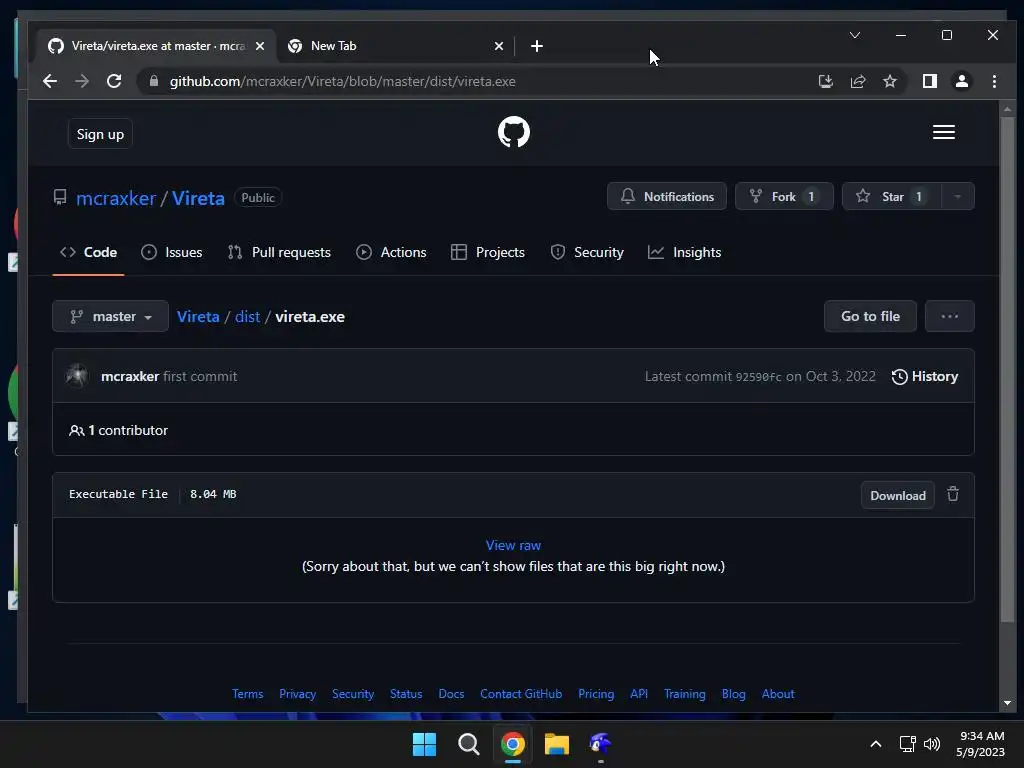Open the Chrome tab search chevron
Image resolution: width=1024 pixels, height=768 pixels.
coord(855,35)
